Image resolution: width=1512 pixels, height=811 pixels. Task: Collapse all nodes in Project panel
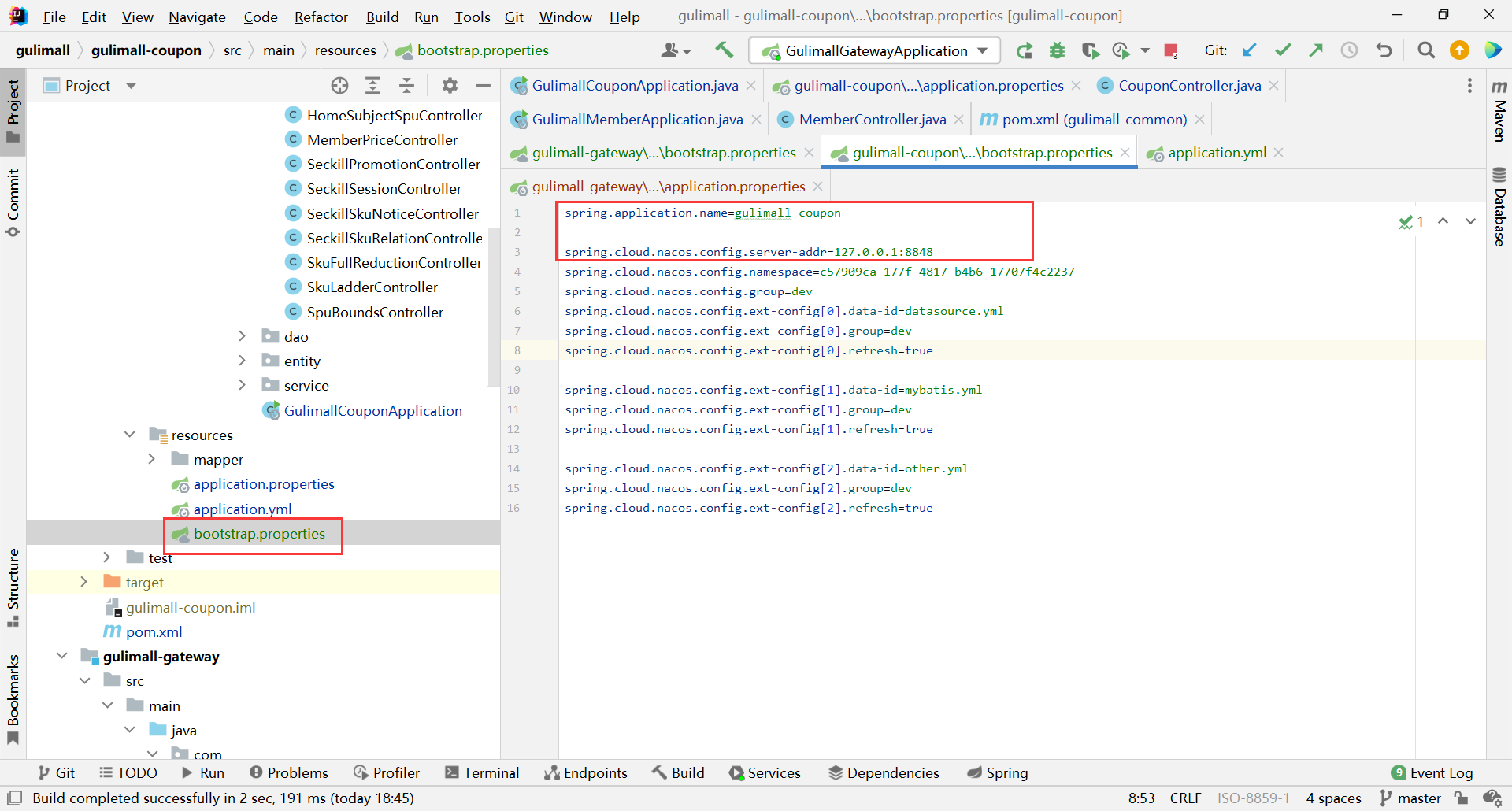tap(406, 86)
